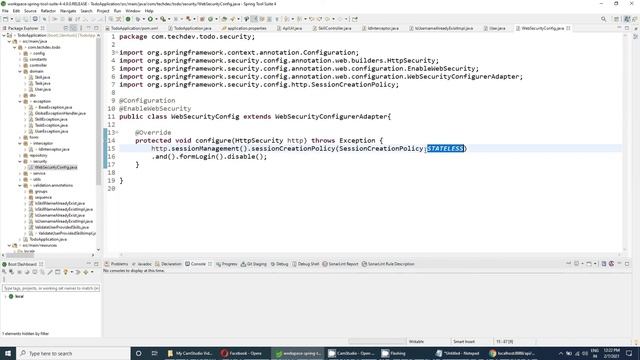Maximize the Package Explorer panel
Viewport: 640px width, 360px height.
tap(96, 28)
